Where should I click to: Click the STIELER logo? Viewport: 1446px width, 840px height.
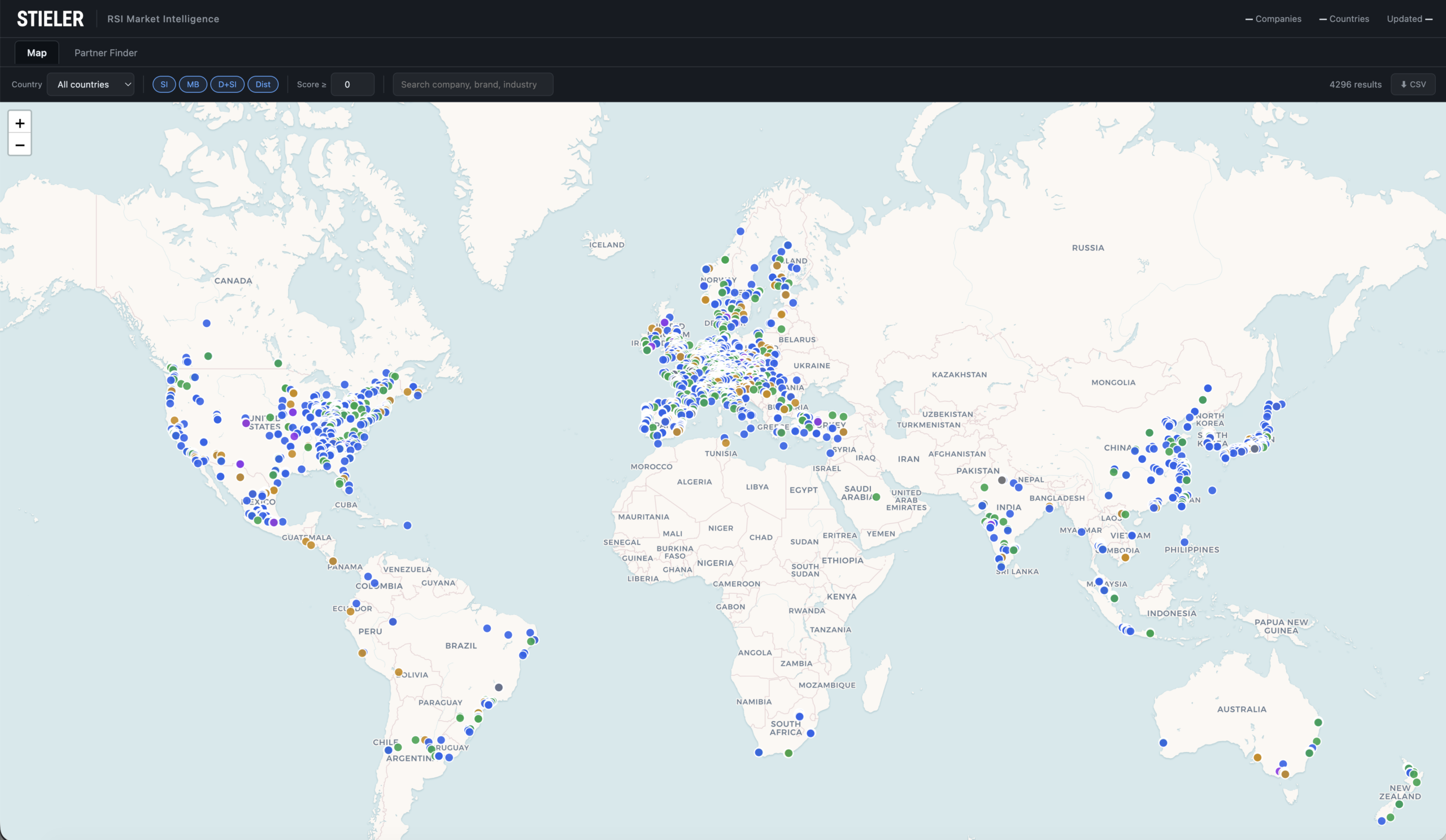[x=50, y=19]
